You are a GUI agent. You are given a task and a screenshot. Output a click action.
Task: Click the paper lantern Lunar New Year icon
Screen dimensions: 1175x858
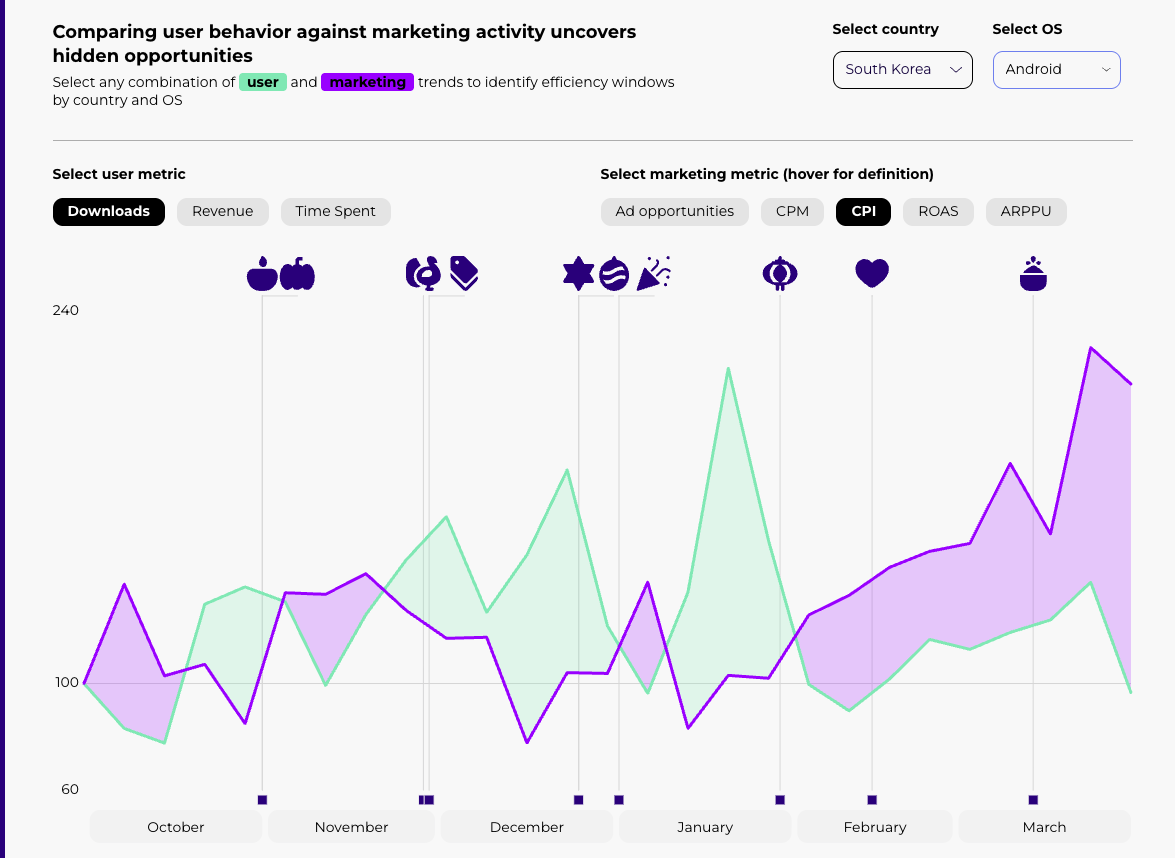point(779,273)
